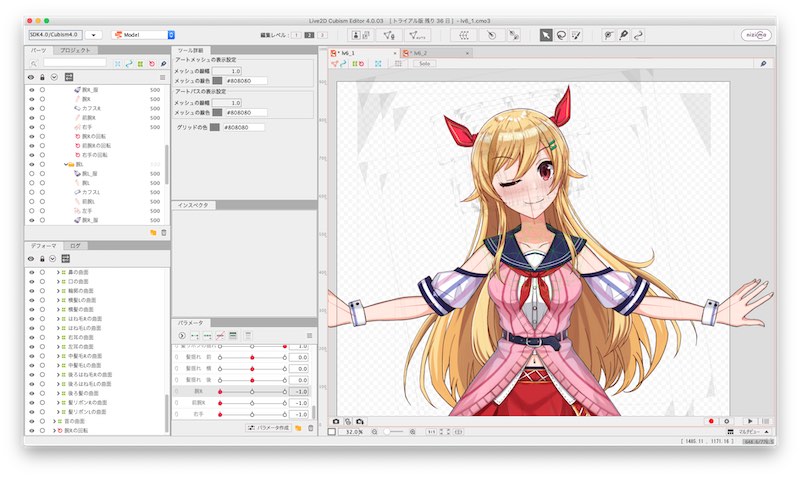Click the search magnifier in Parts panel
This screenshot has height=477, width=800.
point(34,64)
